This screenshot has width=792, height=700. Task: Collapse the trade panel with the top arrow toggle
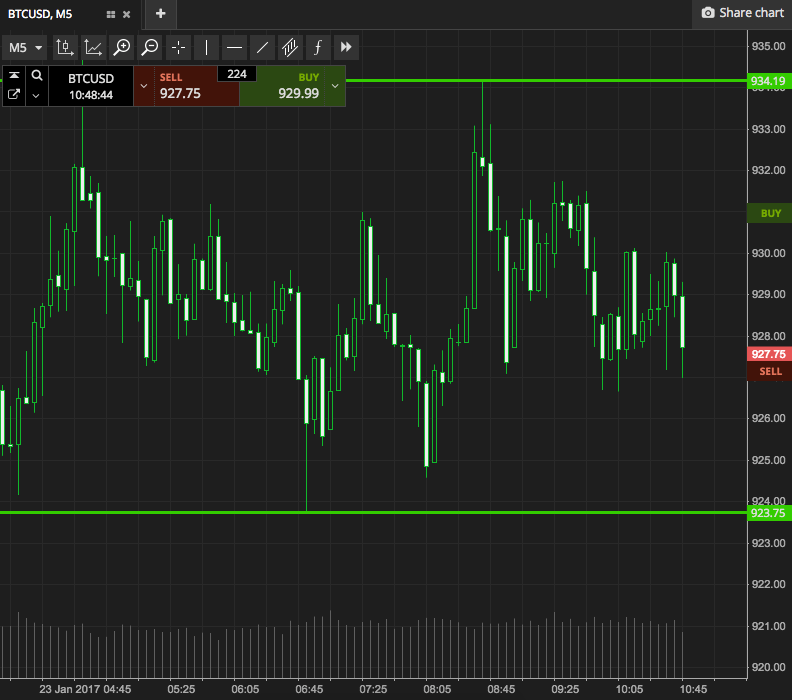click(14, 76)
